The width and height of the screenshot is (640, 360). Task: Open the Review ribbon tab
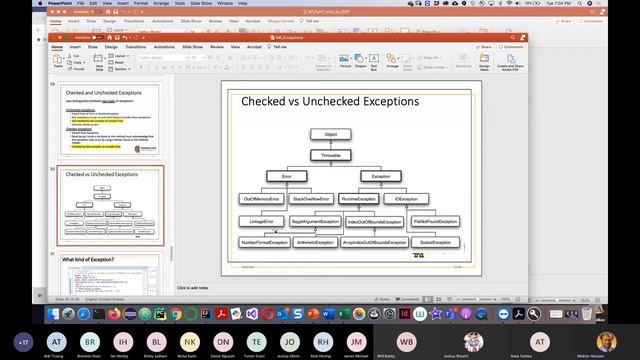click(217, 47)
